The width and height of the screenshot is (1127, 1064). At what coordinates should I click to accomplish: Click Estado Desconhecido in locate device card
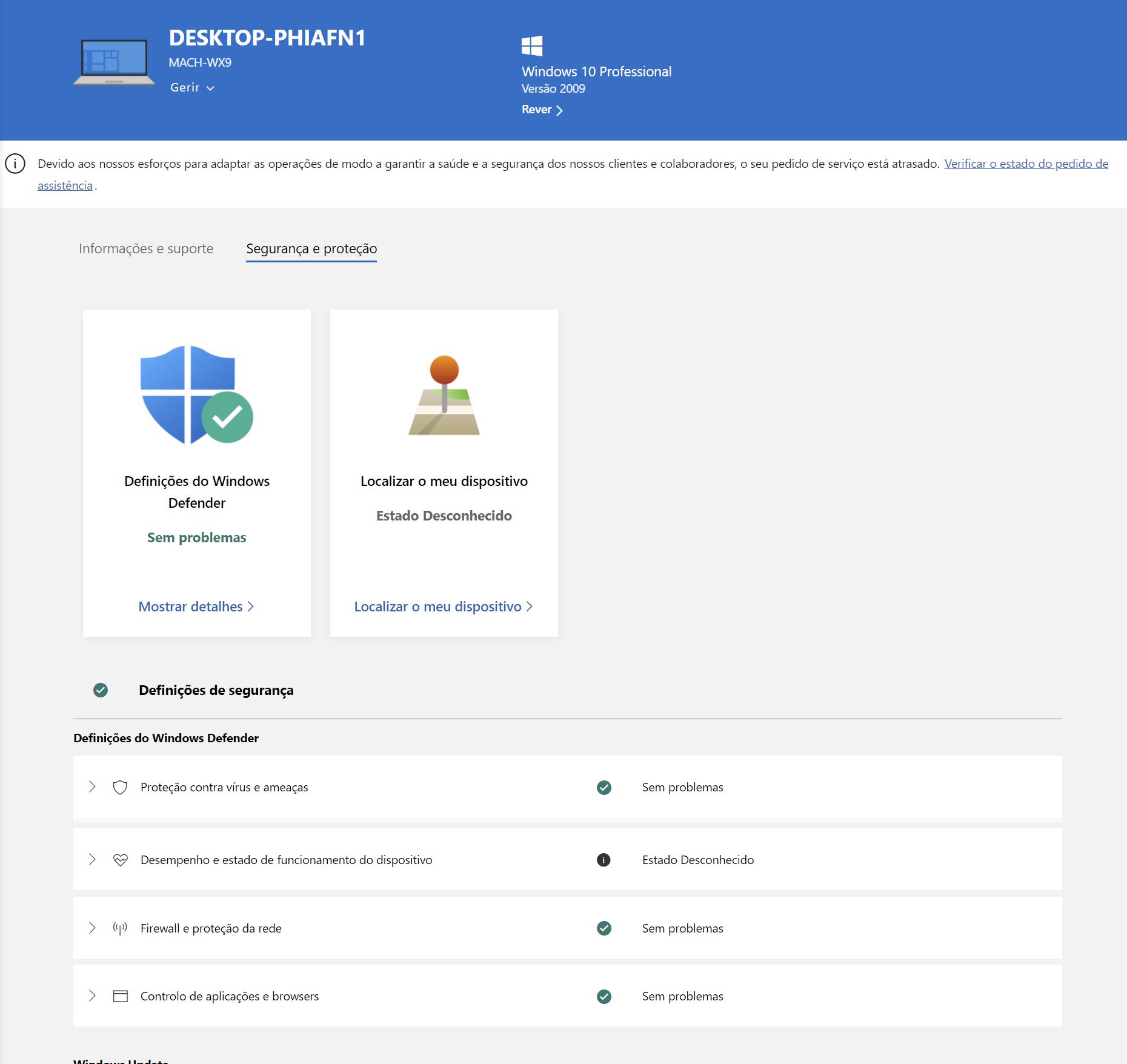pos(444,516)
